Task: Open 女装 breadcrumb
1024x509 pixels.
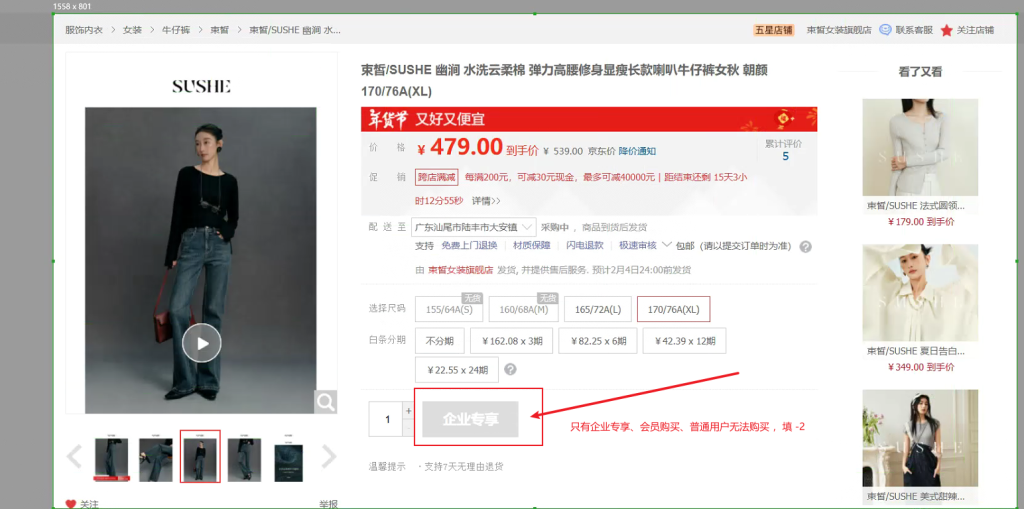Action: 133,30
